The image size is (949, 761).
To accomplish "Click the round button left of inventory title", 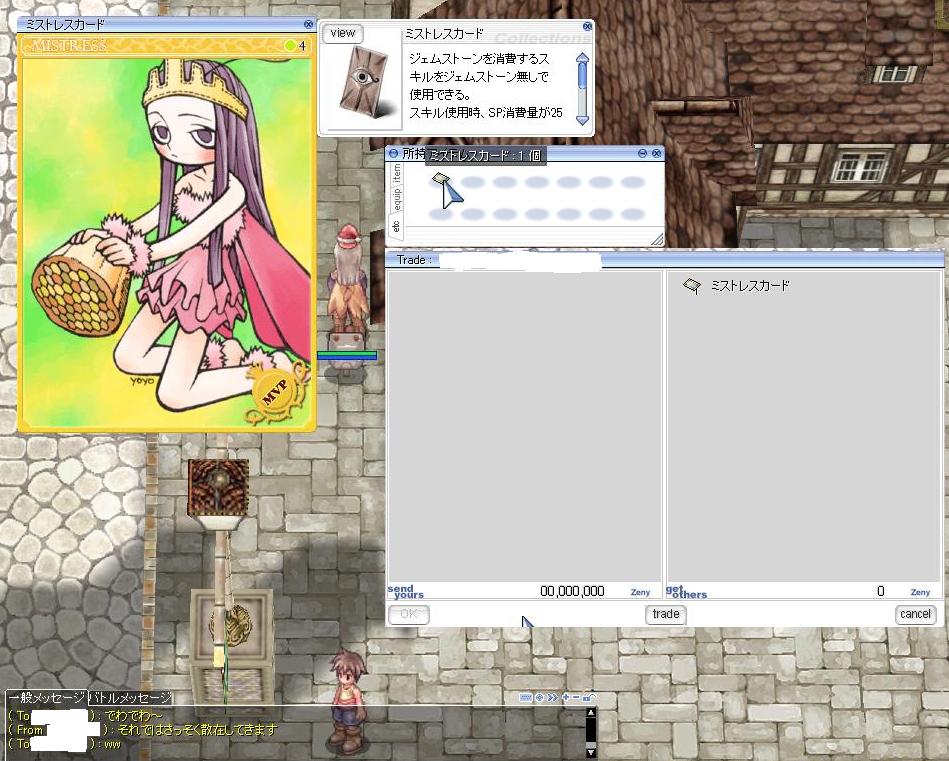I will click(393, 154).
